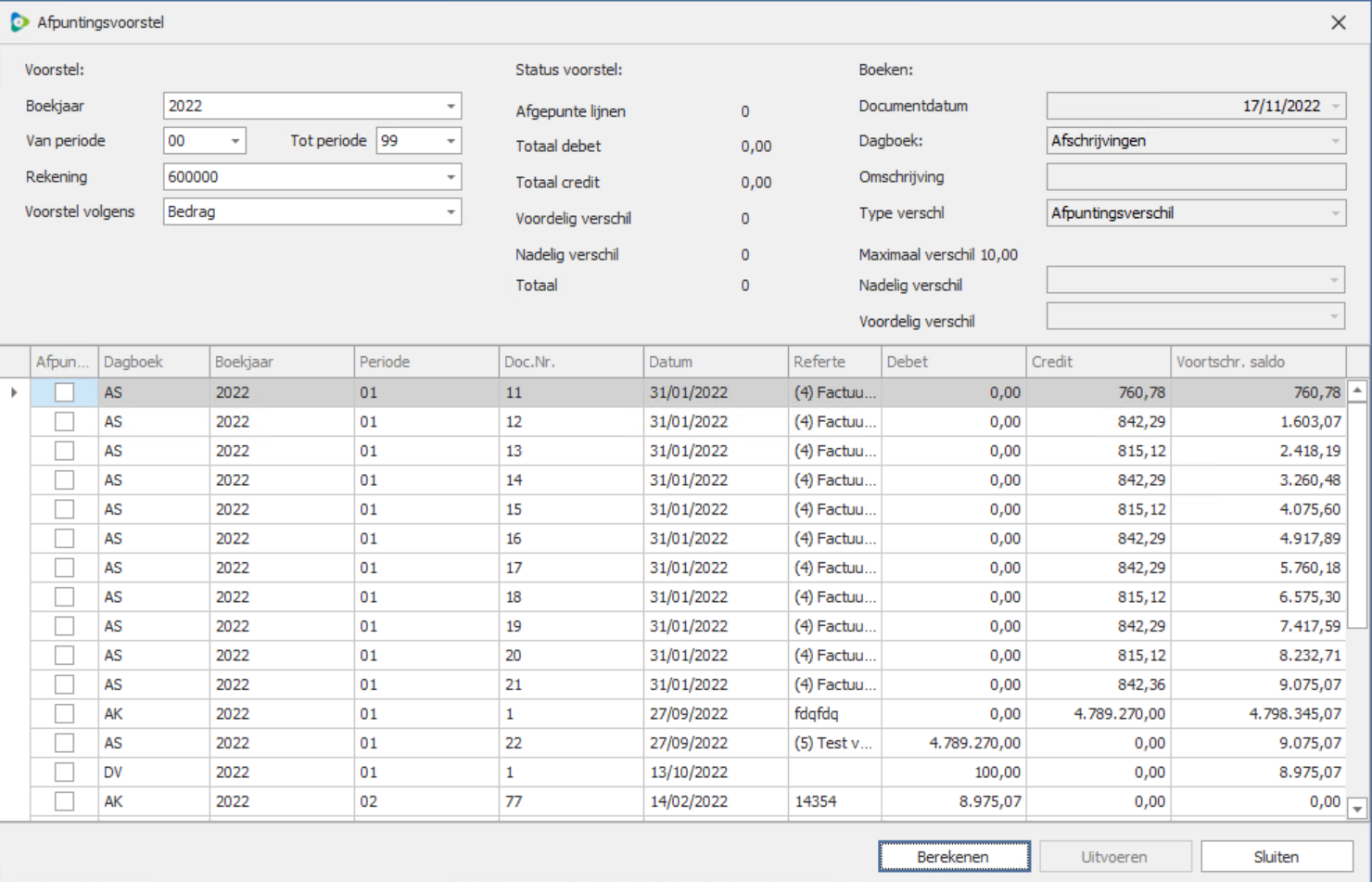The image size is (1372, 882).
Task: Click into the Omschrijving text field
Action: (1196, 177)
